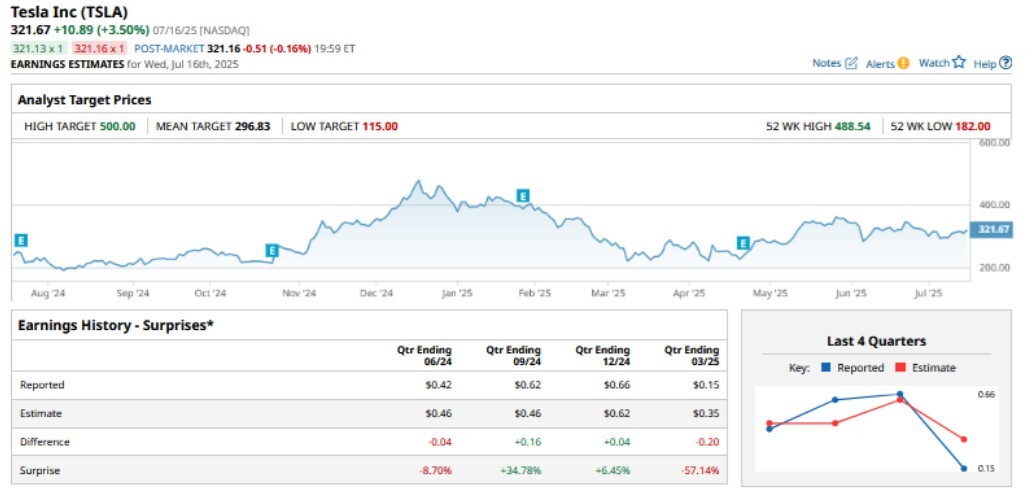
Task: Click the Estimate value $0.35
Action: click(x=706, y=414)
